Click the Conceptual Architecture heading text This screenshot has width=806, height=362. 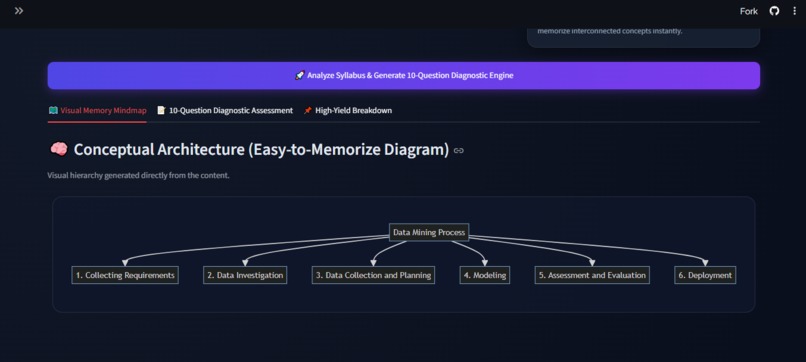[x=261, y=150]
